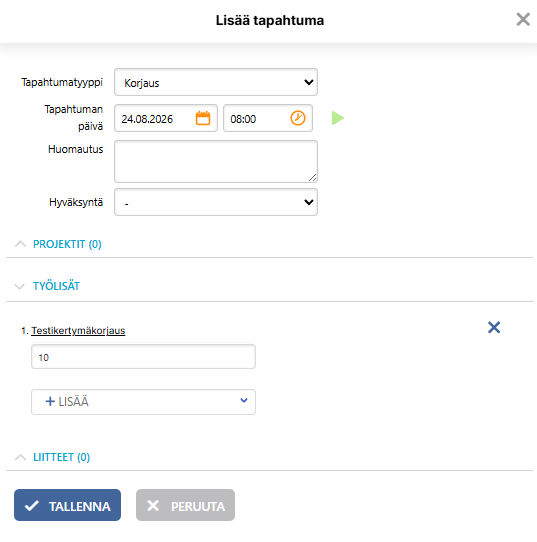Click the green play arrow icon
This screenshot has width=537, height=542.
[338, 118]
